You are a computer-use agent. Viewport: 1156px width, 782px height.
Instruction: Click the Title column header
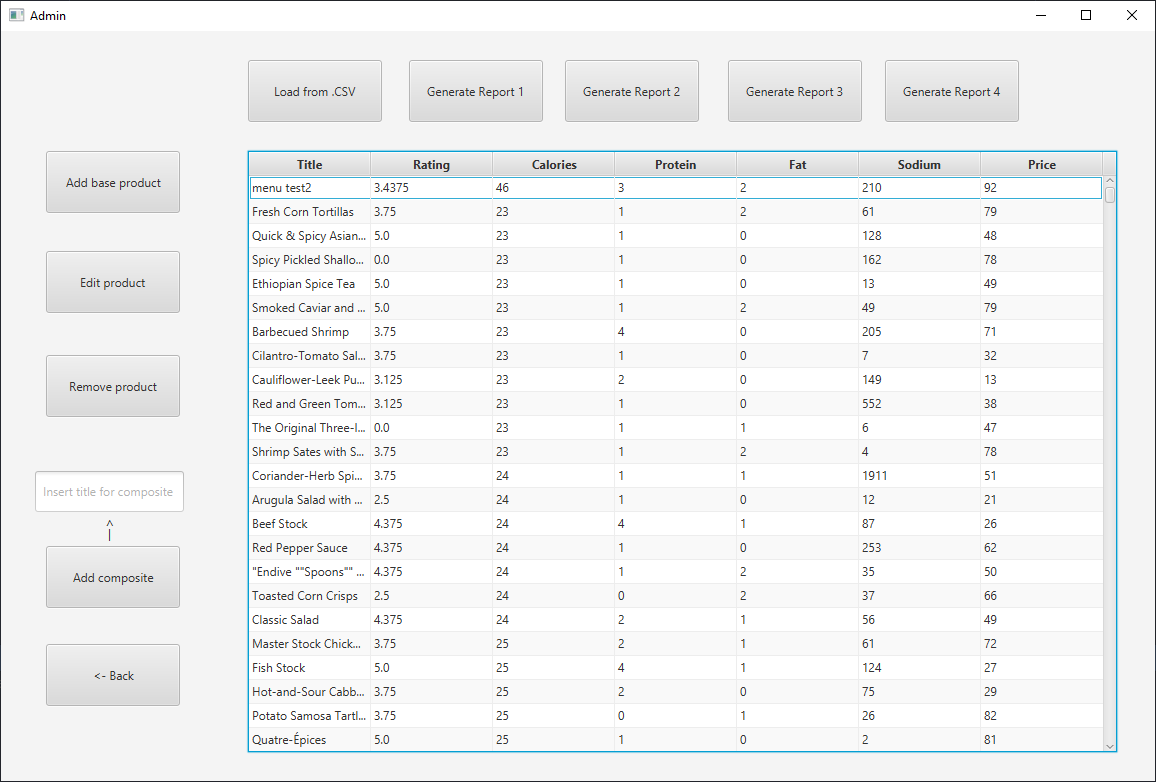coord(309,164)
